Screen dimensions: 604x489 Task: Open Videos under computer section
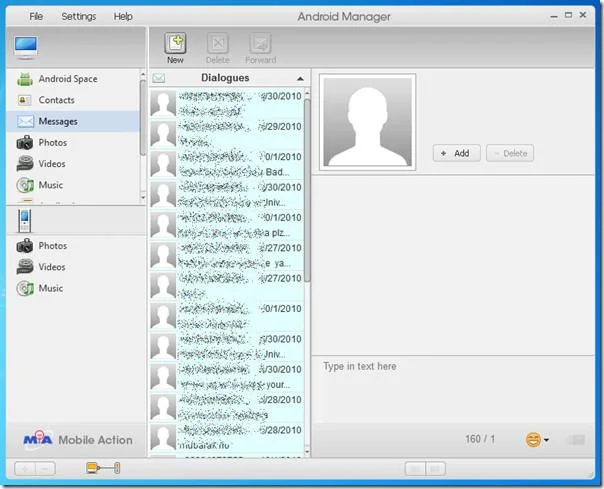(73, 164)
